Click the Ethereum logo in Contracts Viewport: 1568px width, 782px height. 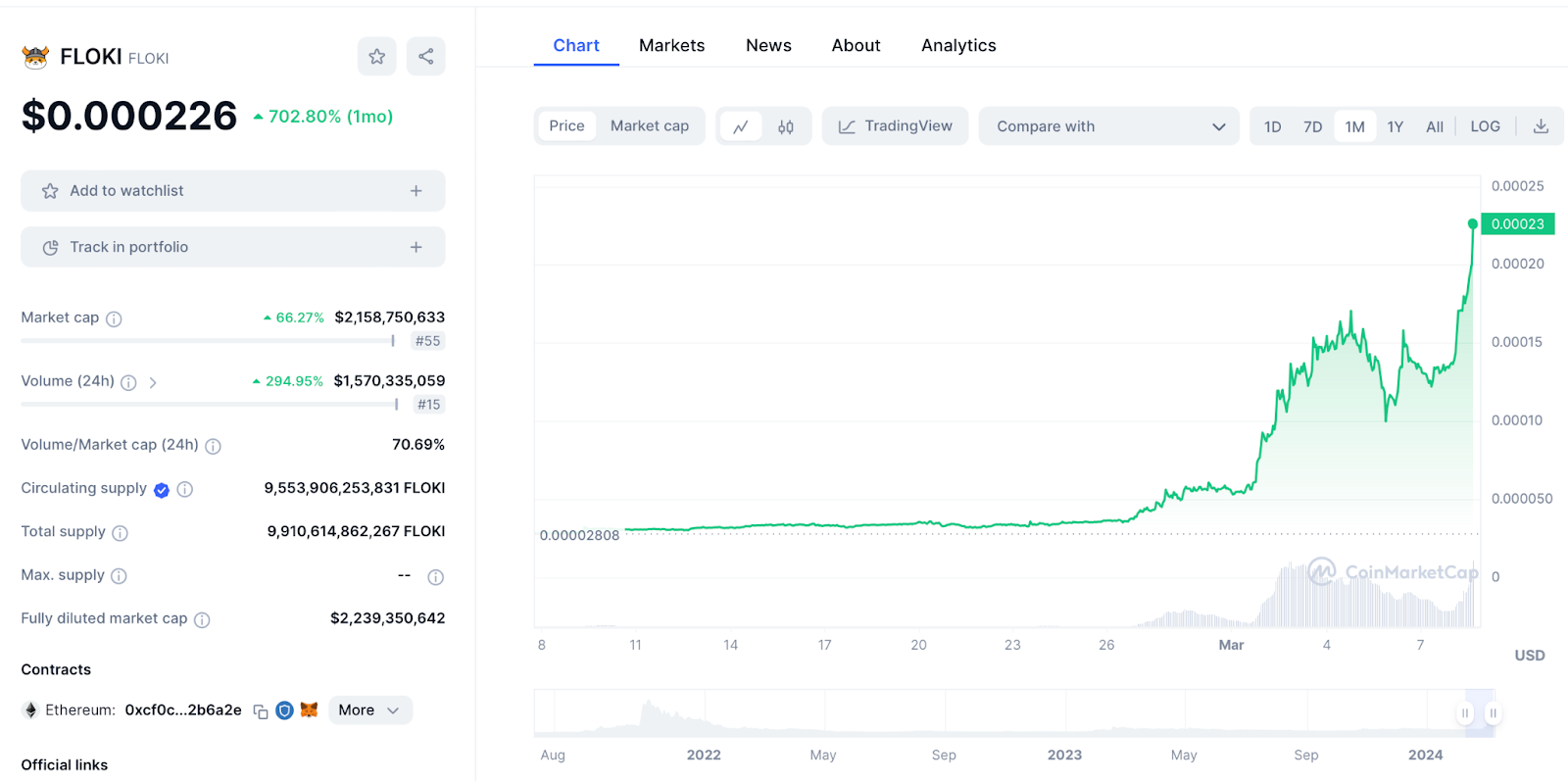[30, 710]
